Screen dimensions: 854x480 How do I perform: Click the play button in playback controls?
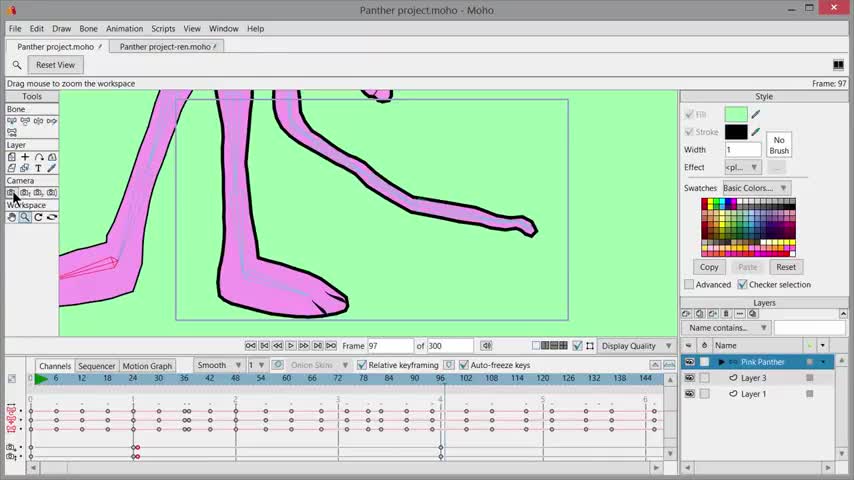[x=291, y=346]
